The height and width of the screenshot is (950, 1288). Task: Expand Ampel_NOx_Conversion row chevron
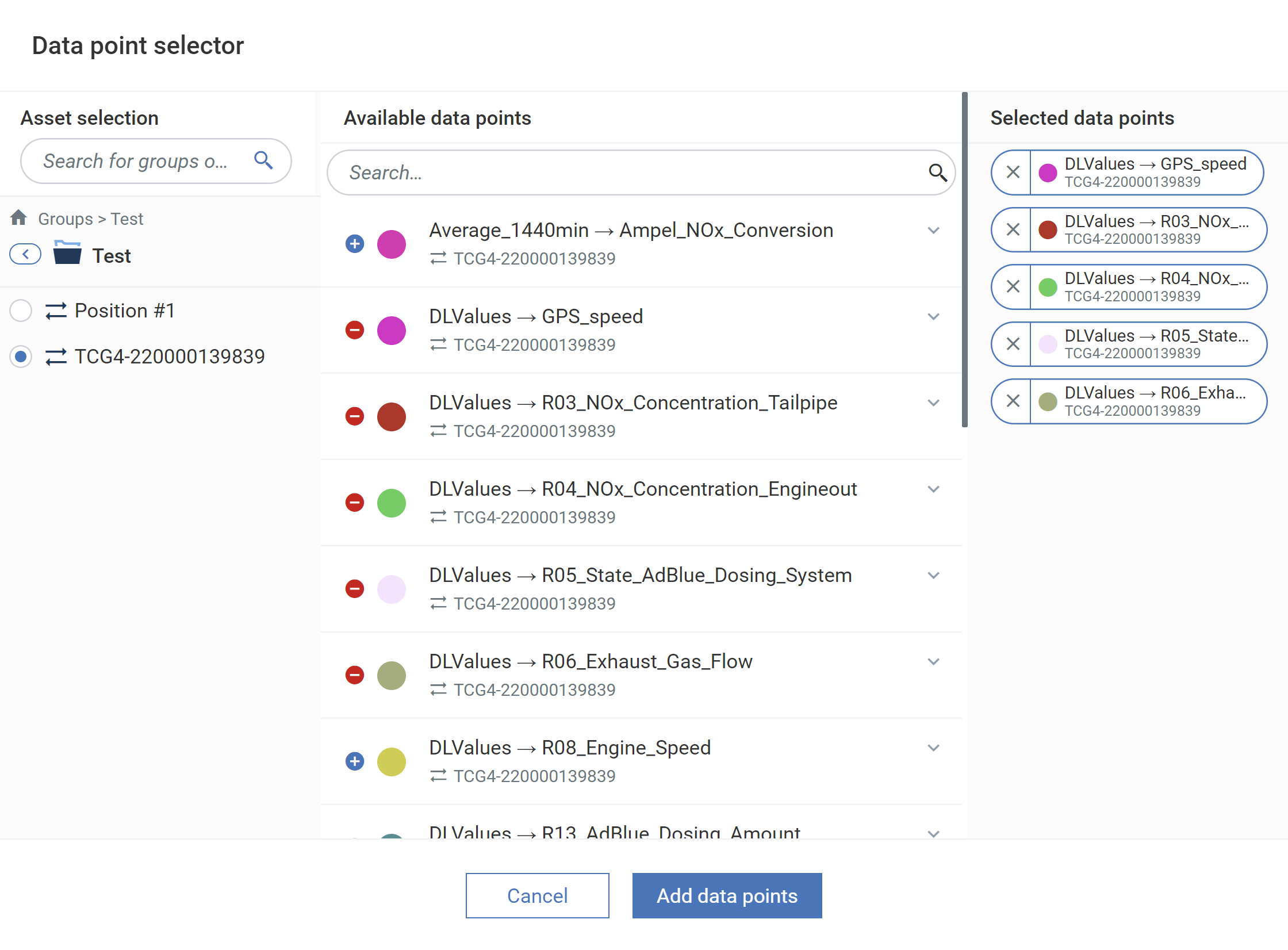click(933, 230)
